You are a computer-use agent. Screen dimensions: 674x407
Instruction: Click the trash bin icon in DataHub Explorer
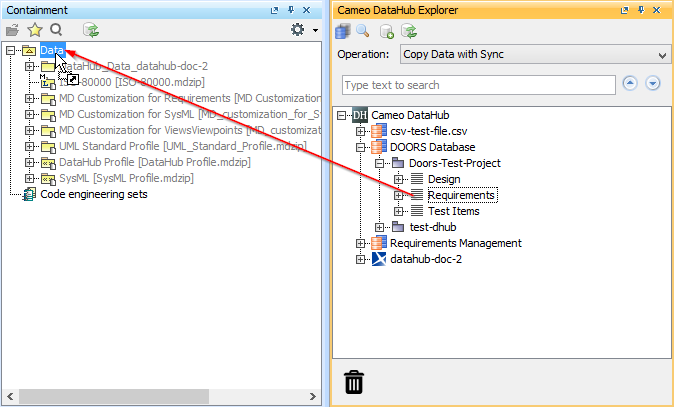pyautogui.click(x=354, y=382)
